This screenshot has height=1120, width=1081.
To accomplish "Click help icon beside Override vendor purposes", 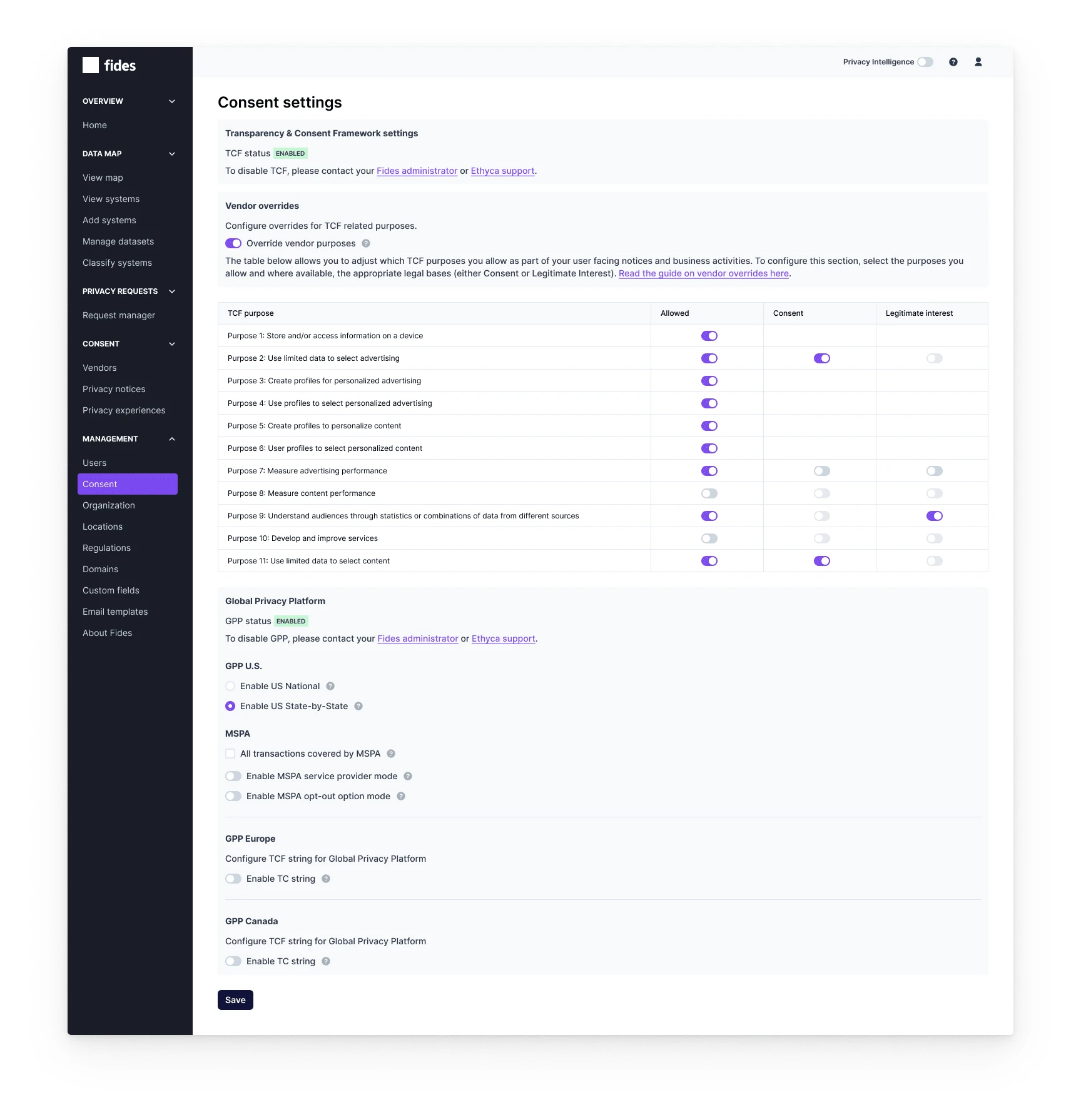I will coord(366,243).
